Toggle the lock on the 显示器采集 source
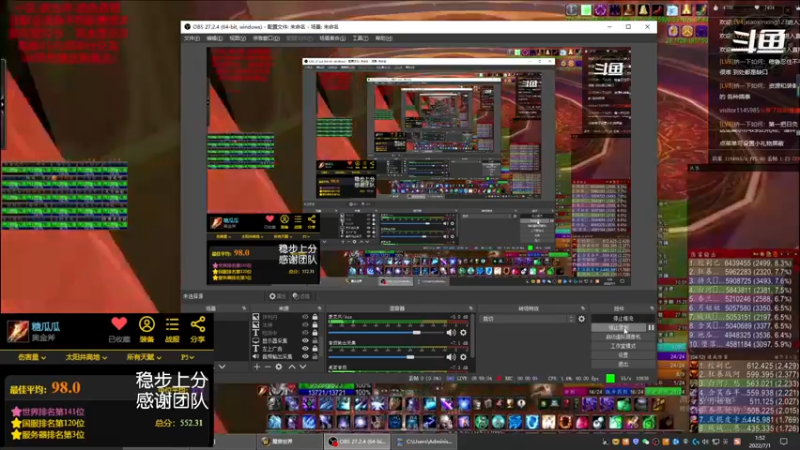Viewport: 800px width, 450px height. coord(315,340)
